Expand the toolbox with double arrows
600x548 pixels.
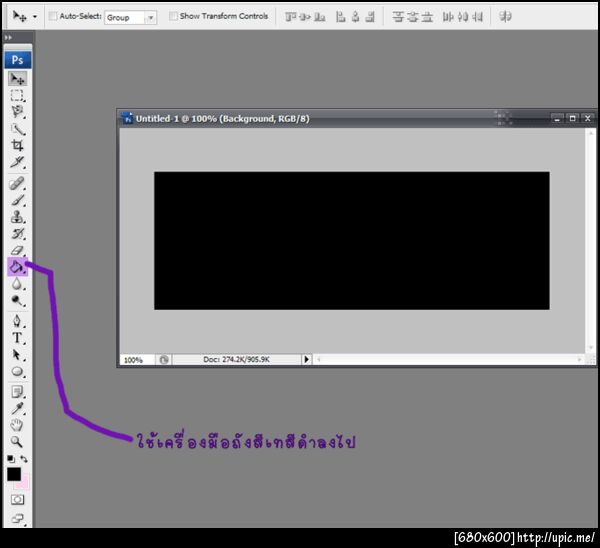(8, 37)
